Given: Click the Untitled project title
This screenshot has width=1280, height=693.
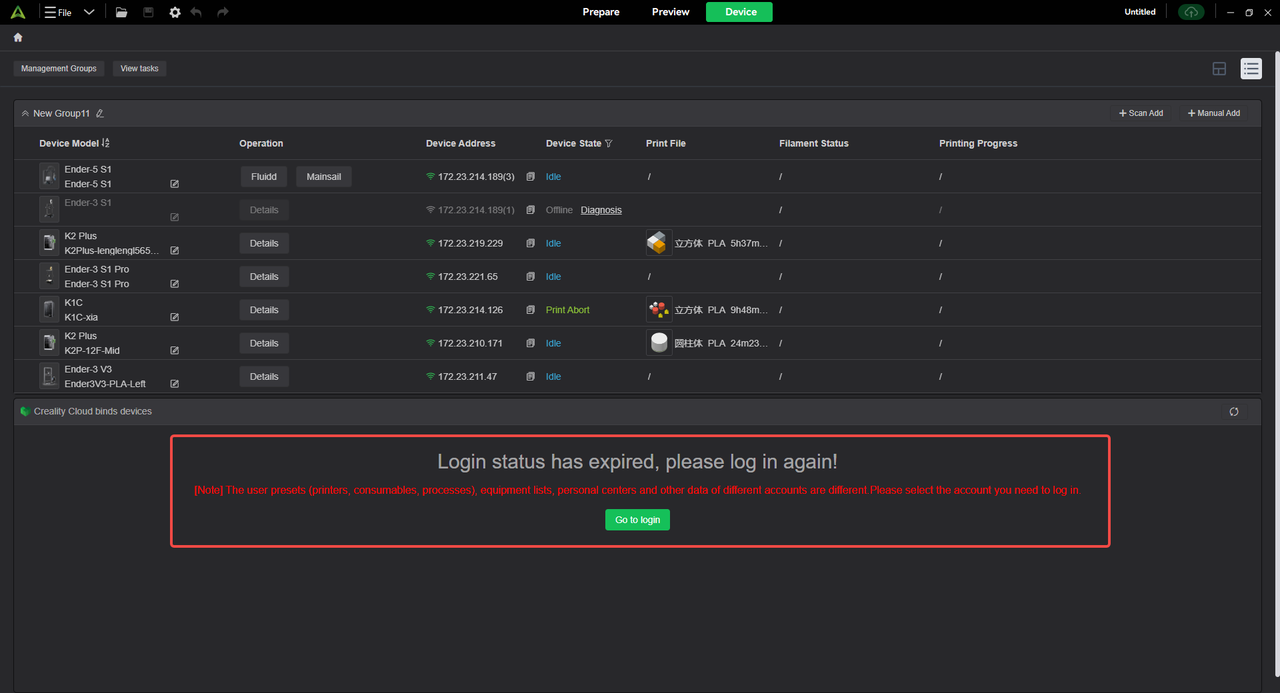Looking at the screenshot, I should coord(1140,12).
